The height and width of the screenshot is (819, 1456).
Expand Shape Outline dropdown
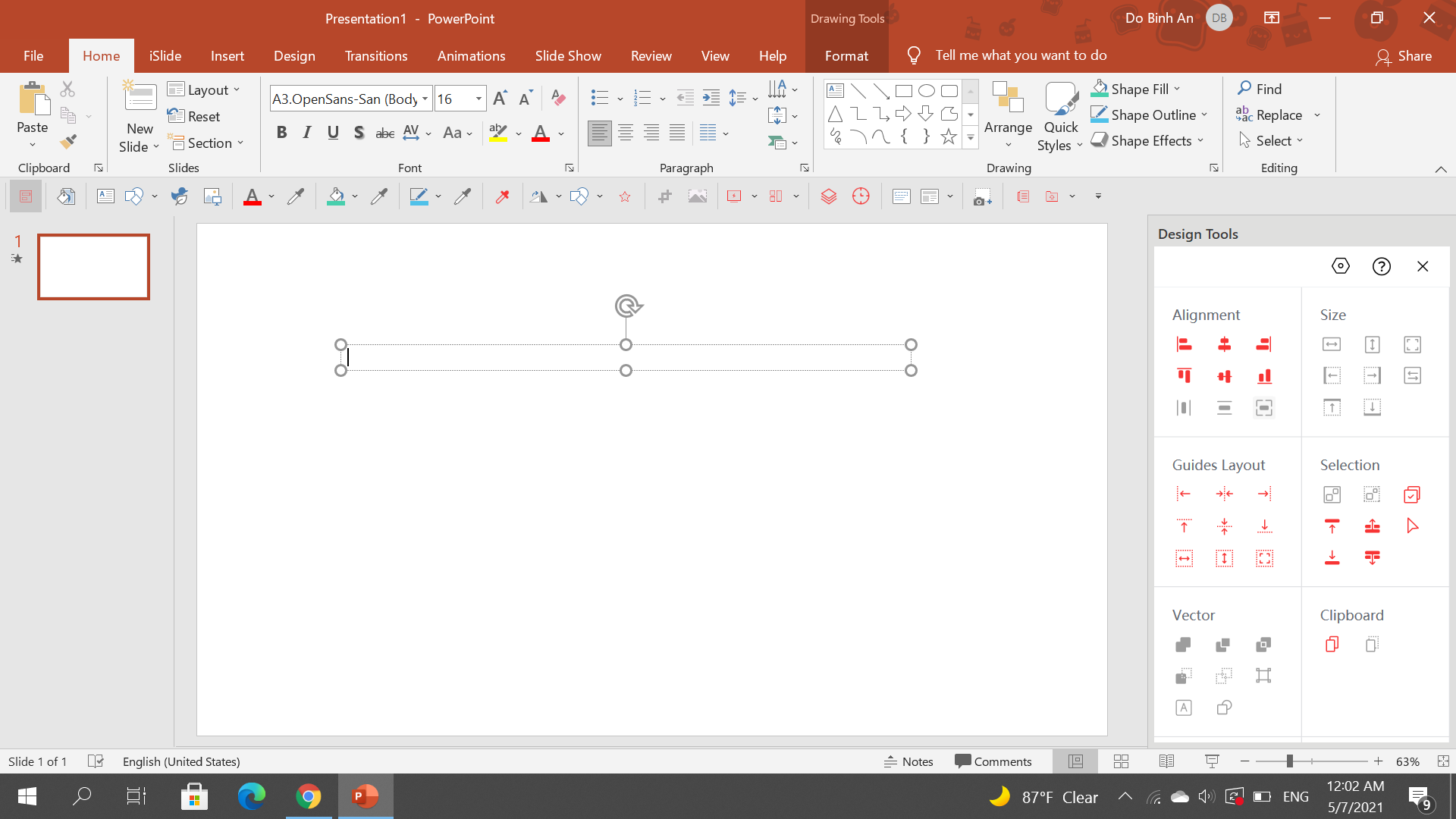1204,115
